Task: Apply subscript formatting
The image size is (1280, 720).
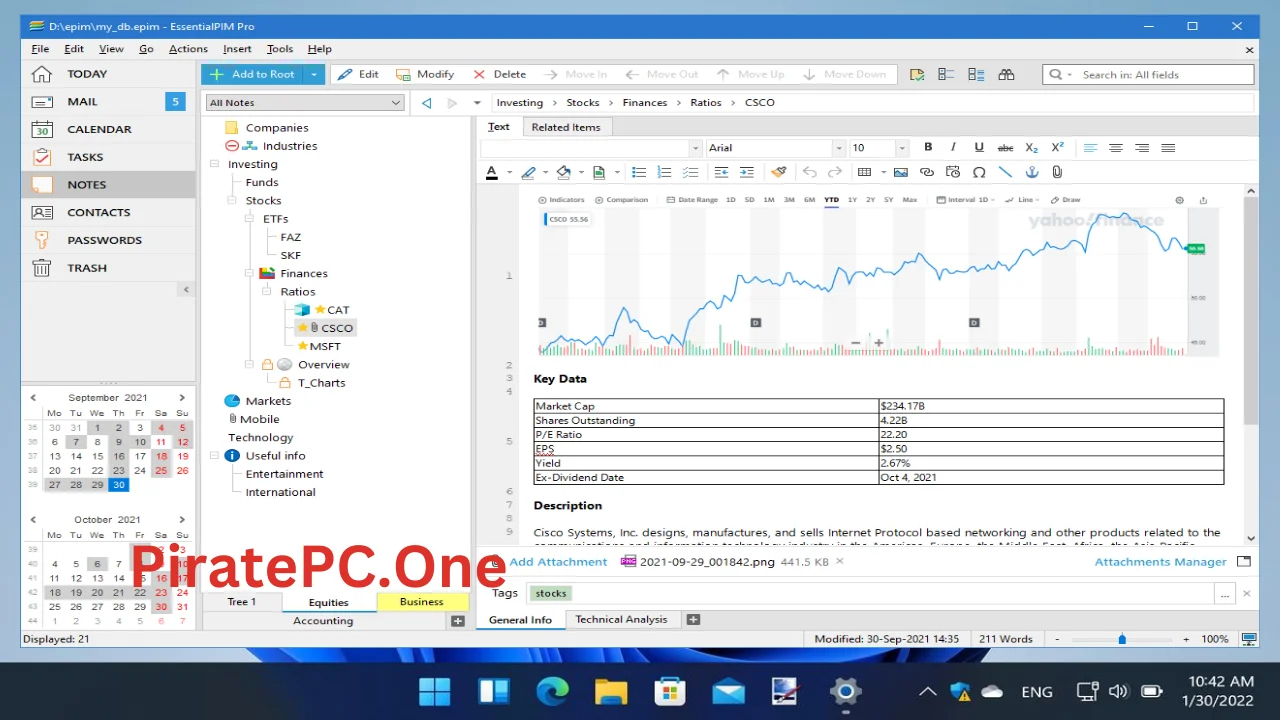Action: click(x=1032, y=148)
